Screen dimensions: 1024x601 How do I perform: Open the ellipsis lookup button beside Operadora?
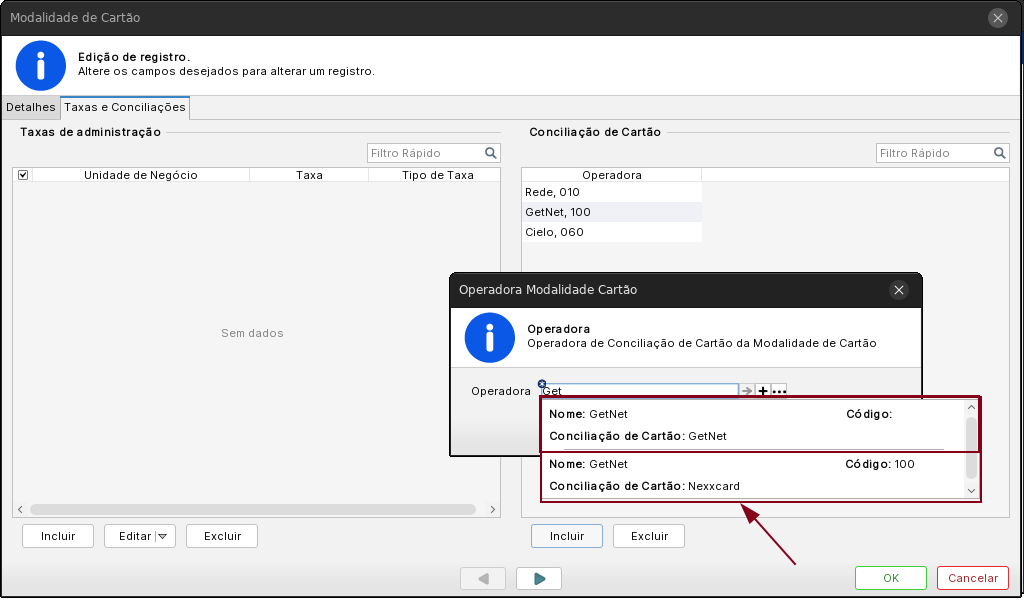(779, 391)
